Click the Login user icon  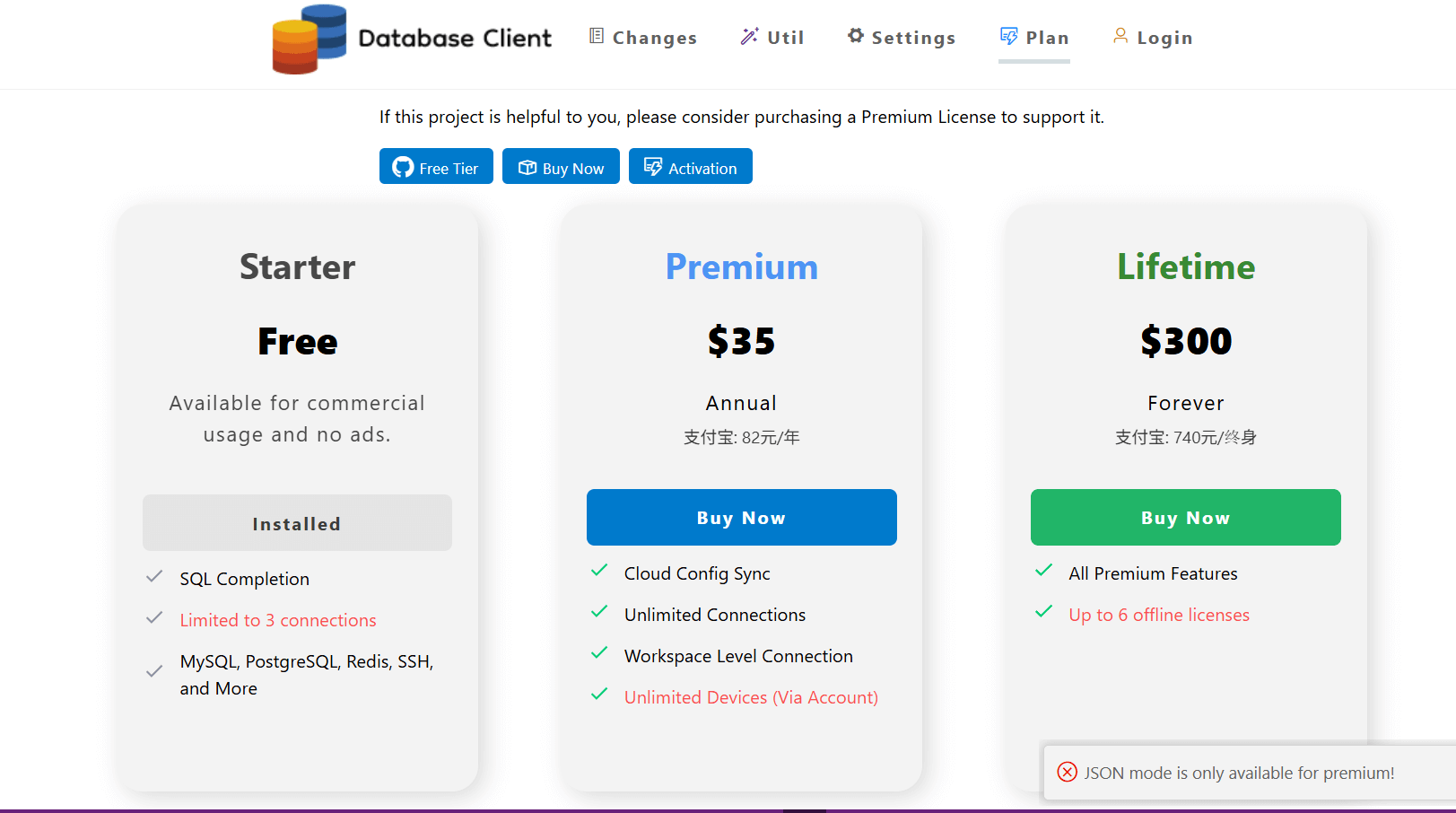tap(1120, 36)
